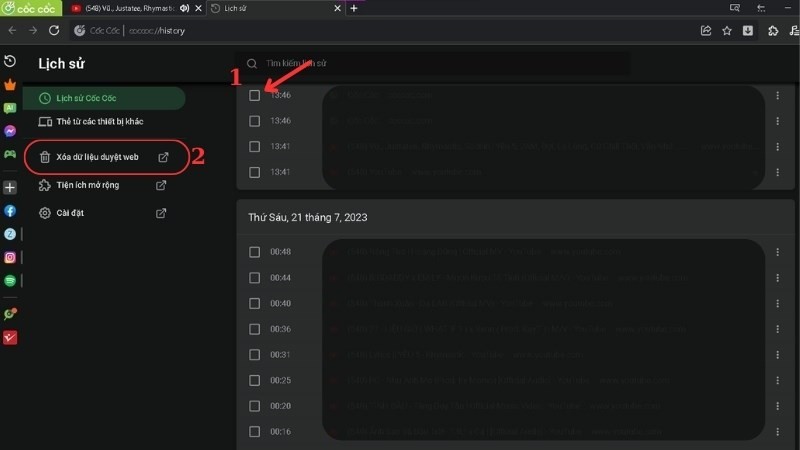800x450 pixels.
Task: Open the extensions puzzle icon in toolbar
Action: click(773, 31)
